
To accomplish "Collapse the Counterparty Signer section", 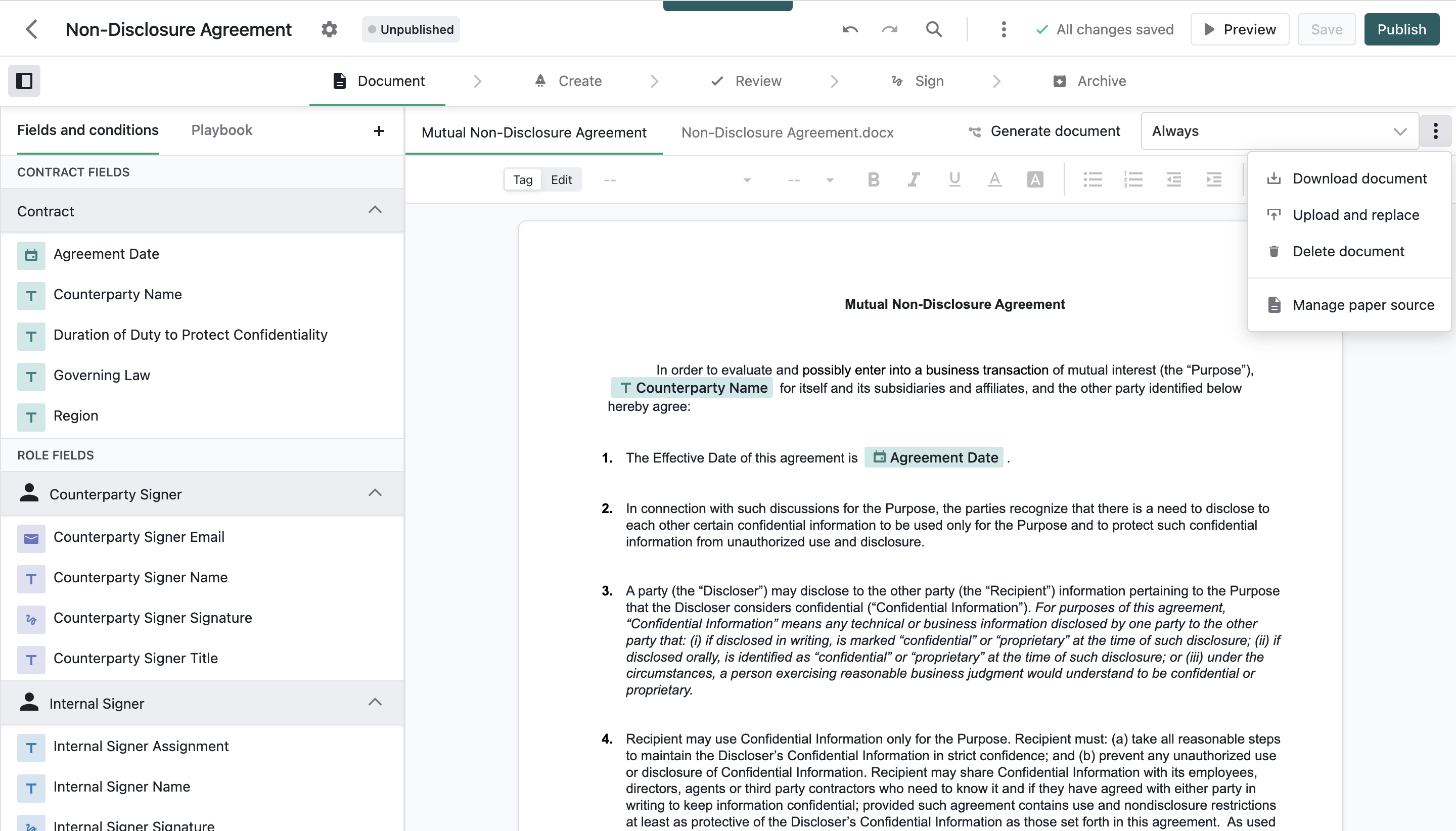I will 375,493.
